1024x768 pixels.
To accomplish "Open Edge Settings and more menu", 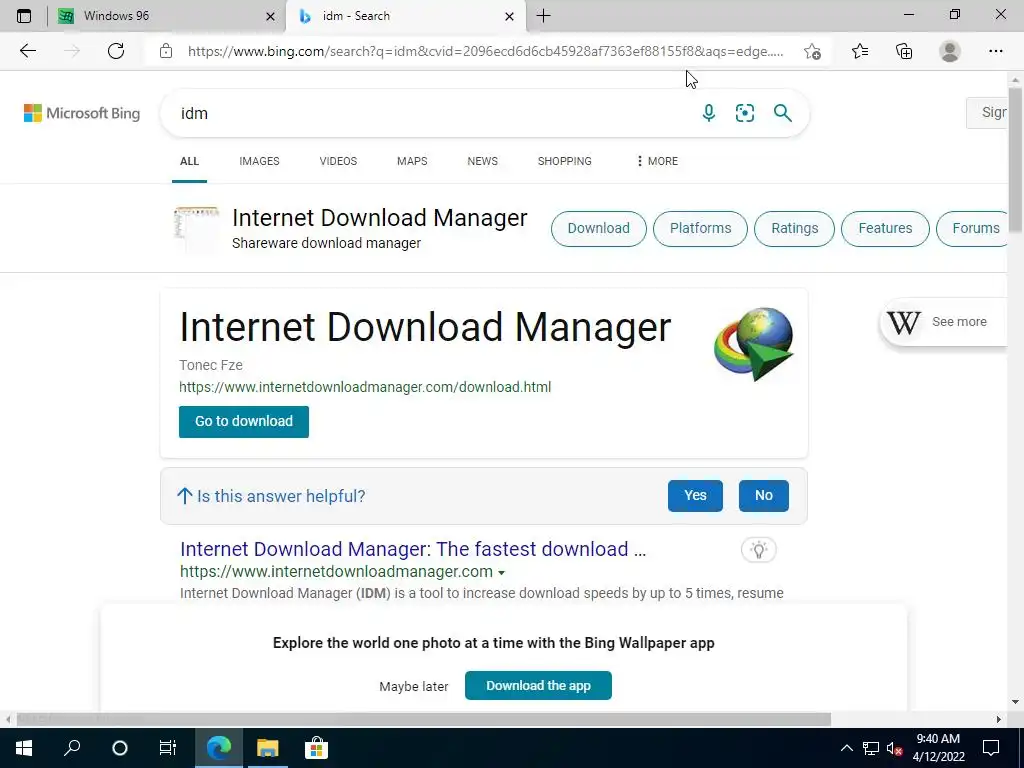I will 995,51.
